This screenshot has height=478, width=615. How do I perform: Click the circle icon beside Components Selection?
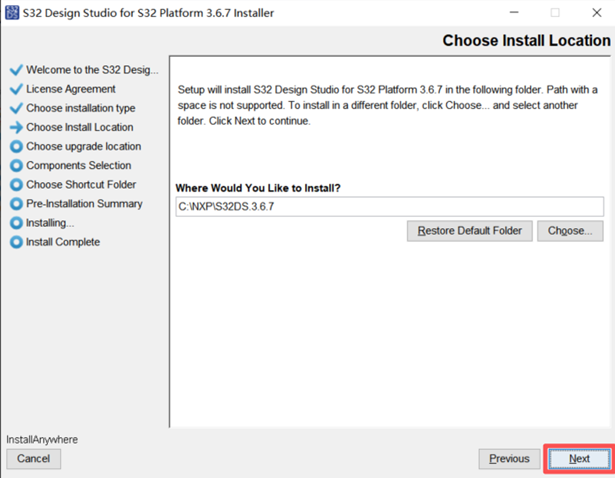(x=16, y=165)
